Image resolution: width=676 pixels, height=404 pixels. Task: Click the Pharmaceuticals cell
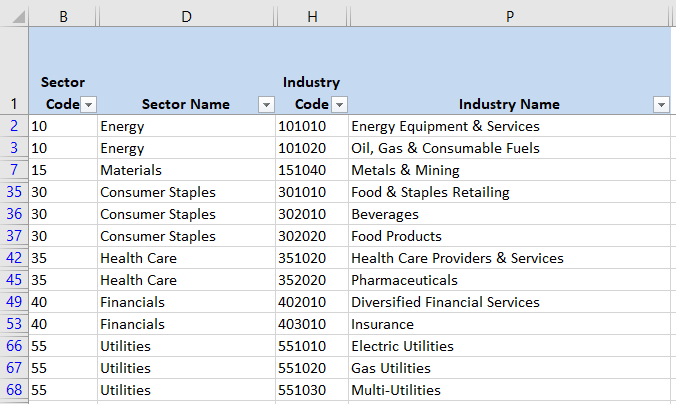coord(510,280)
